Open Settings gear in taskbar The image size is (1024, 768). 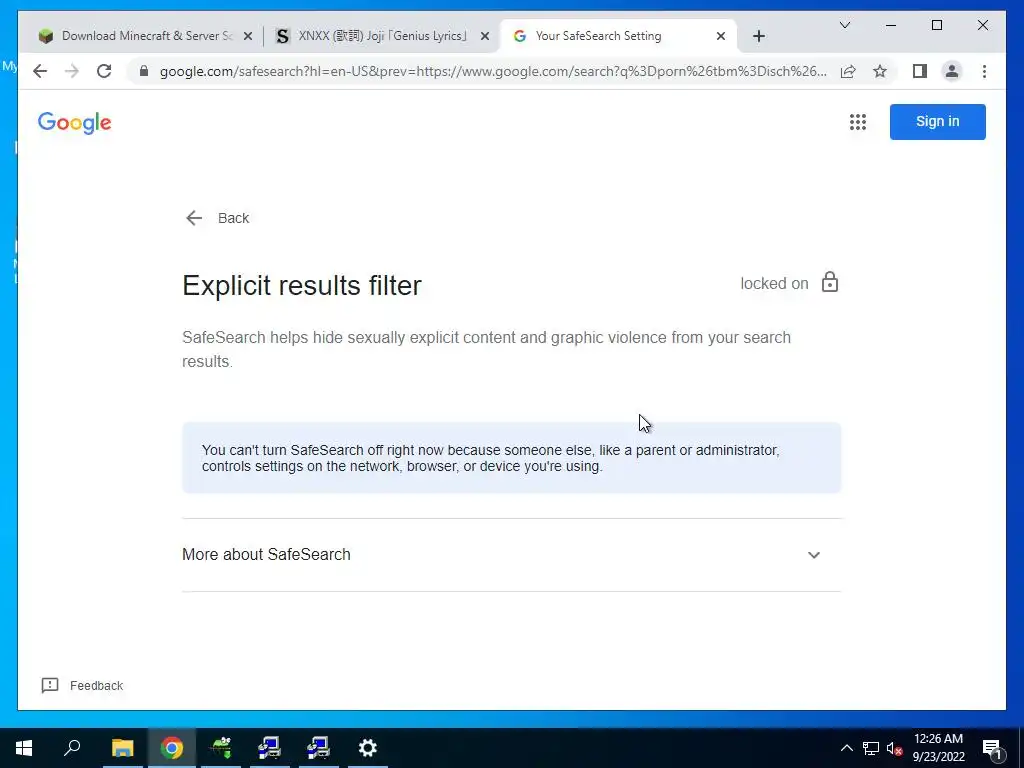368,748
